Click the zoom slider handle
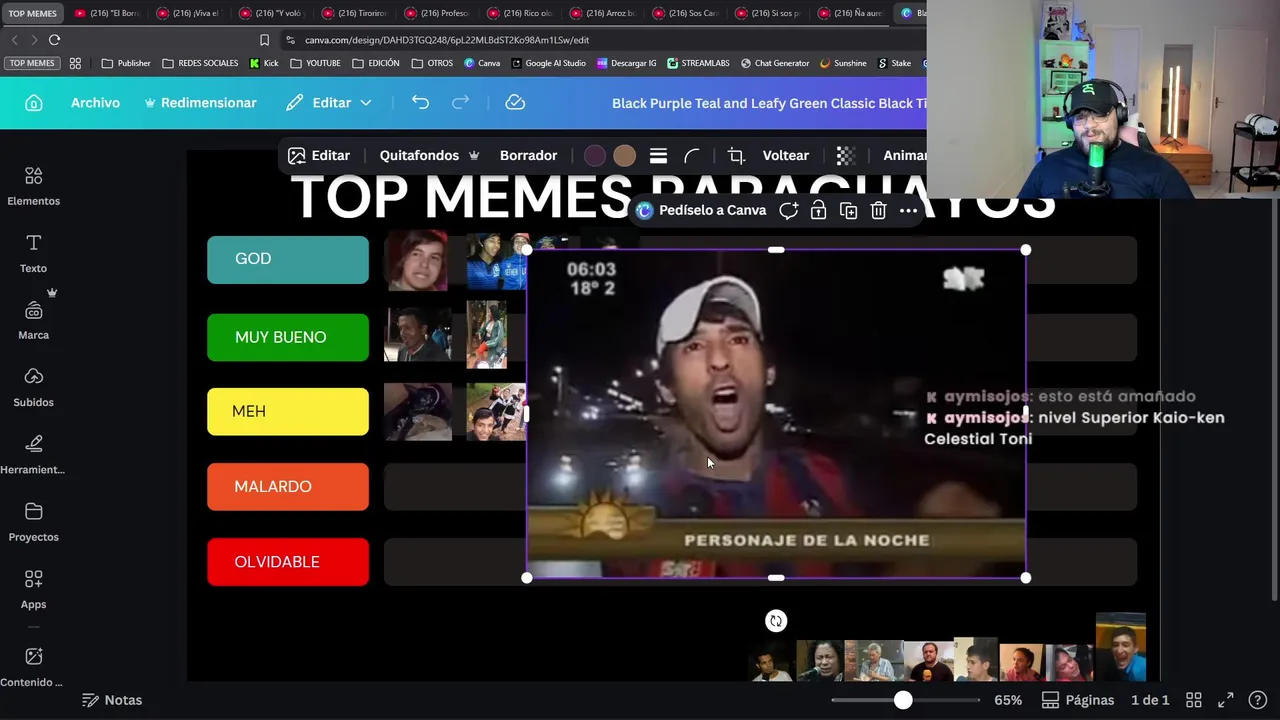This screenshot has width=1280, height=720. click(903, 700)
